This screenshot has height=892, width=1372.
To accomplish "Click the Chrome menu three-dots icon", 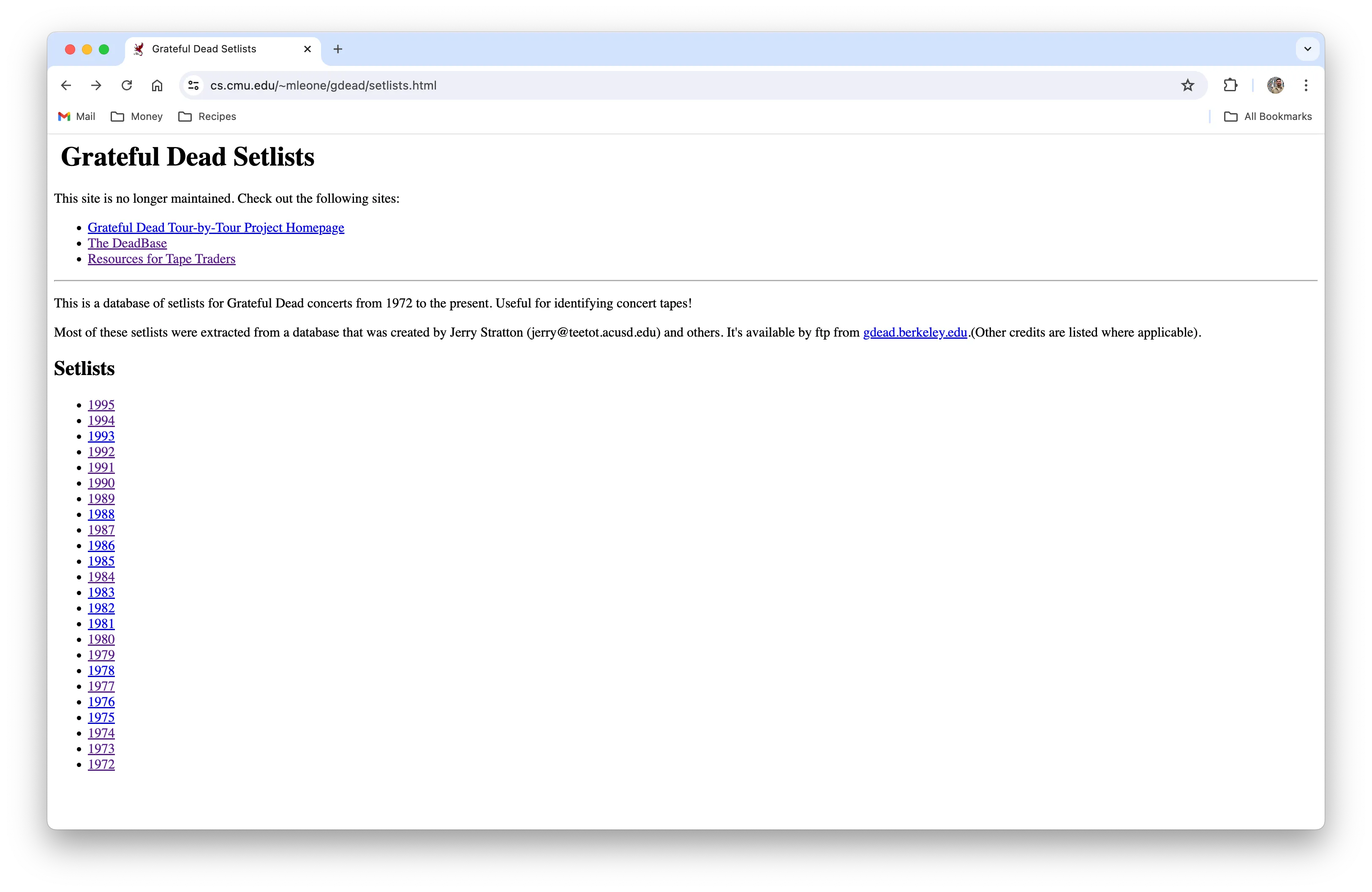I will click(1306, 85).
